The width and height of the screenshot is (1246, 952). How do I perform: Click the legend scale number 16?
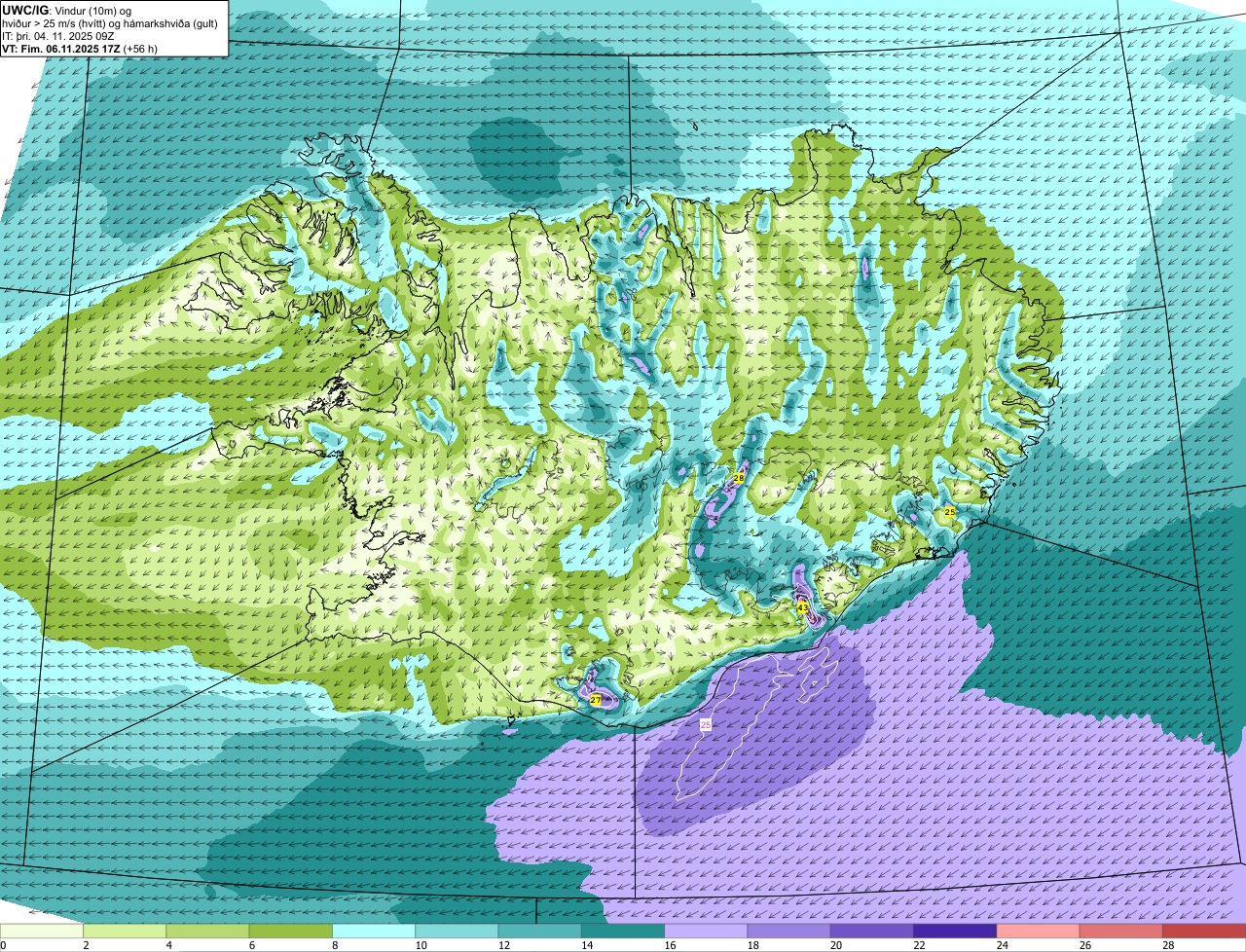click(x=669, y=945)
